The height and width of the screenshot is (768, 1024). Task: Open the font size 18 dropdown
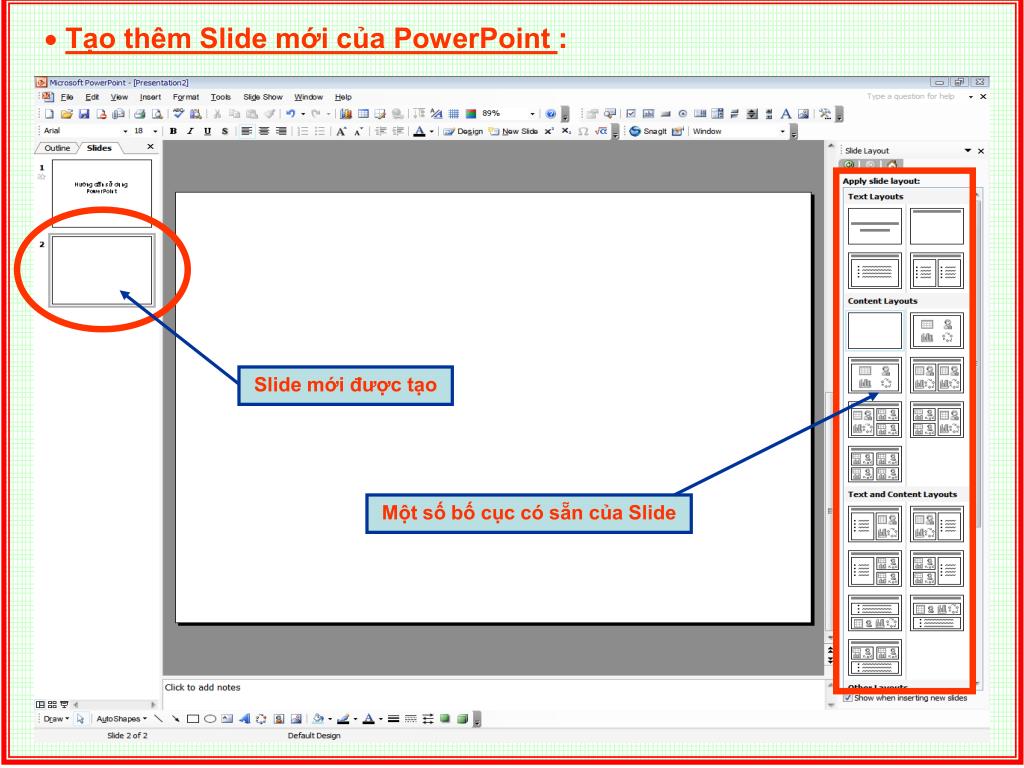(155, 131)
